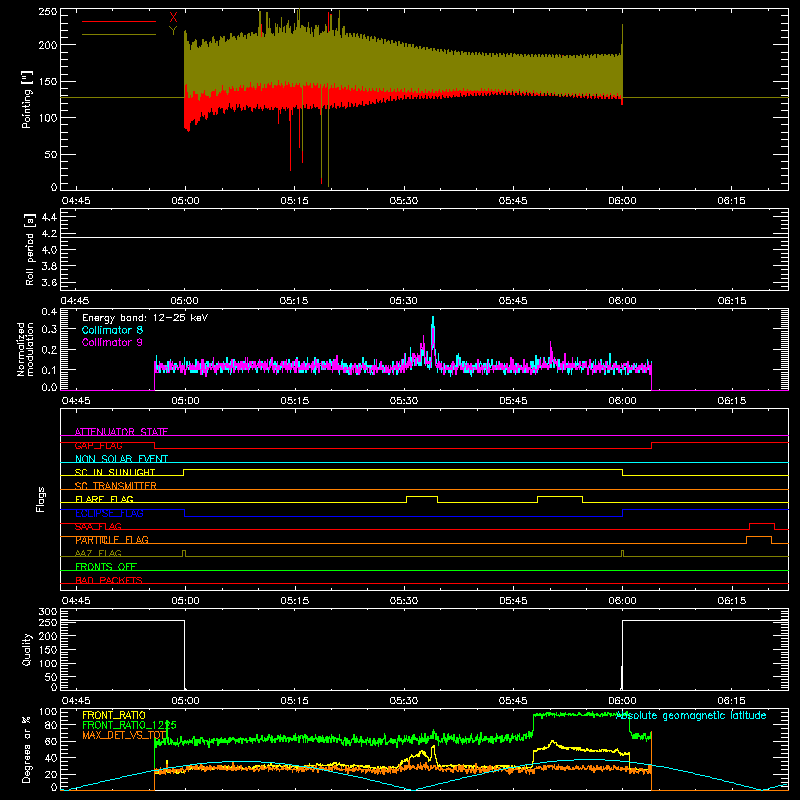Click 'Energy band: 12-25 keV' text

coord(145,318)
